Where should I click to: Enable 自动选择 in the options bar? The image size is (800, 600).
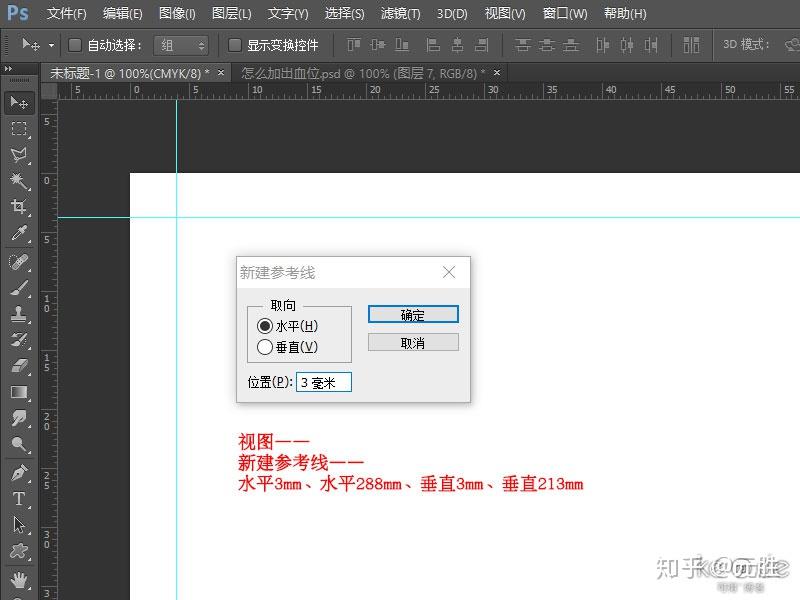coord(75,45)
